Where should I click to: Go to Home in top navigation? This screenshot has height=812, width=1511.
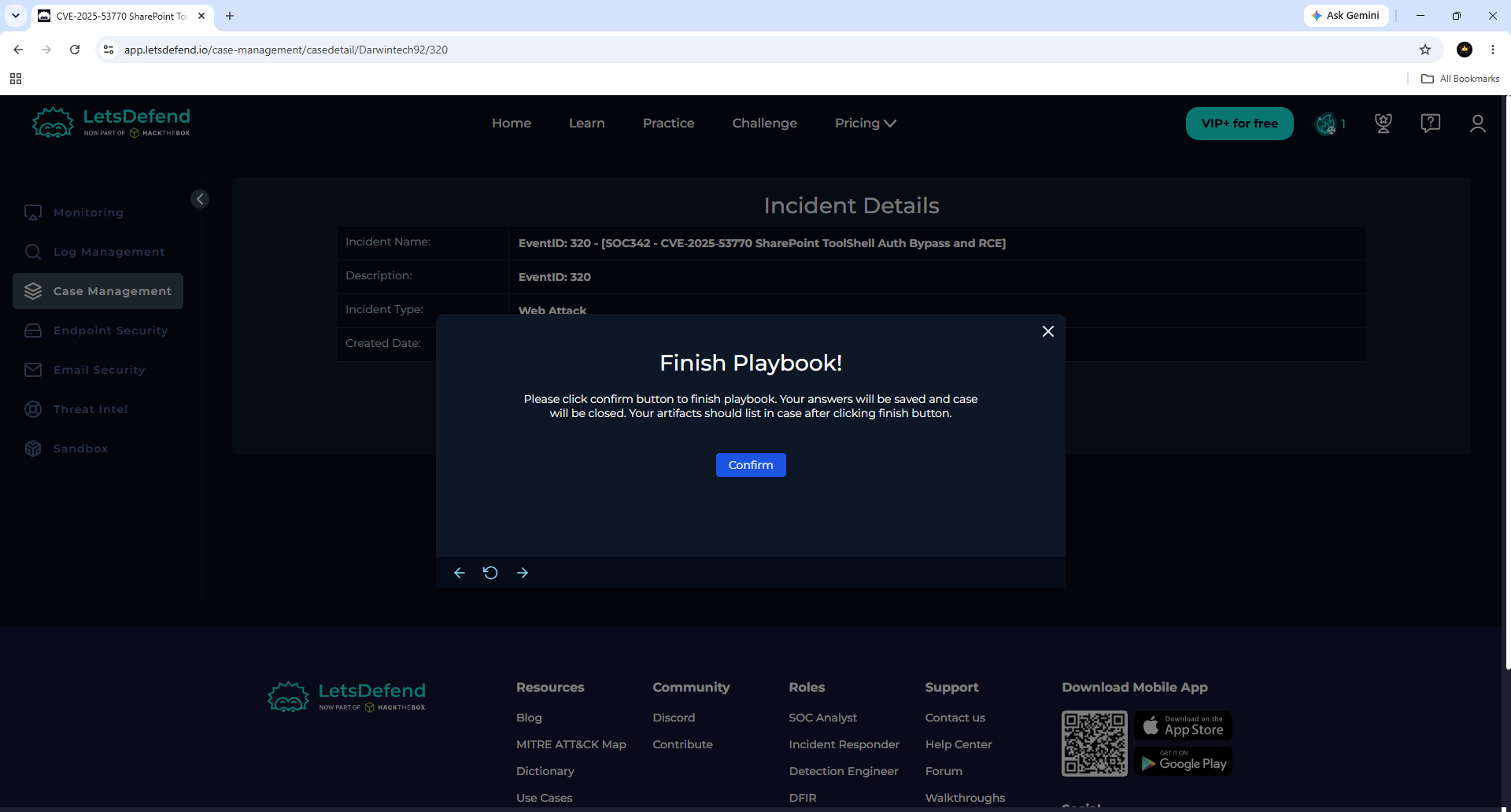pyautogui.click(x=512, y=123)
